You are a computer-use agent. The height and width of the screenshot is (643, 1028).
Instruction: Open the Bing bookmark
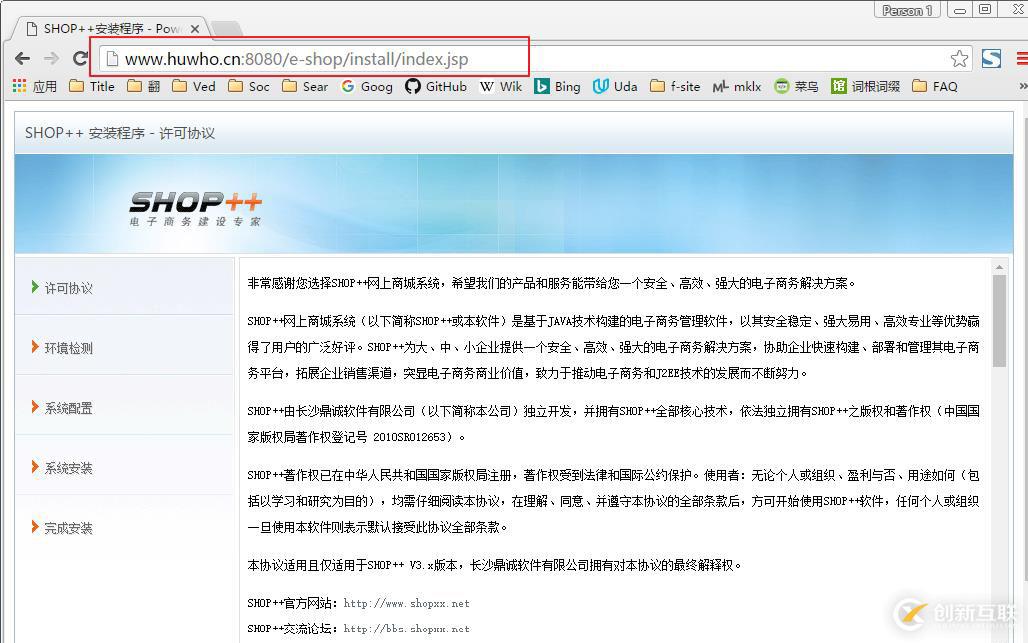[557, 86]
